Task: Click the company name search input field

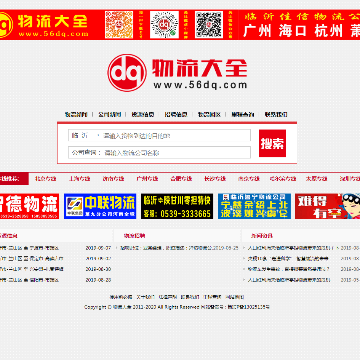Action: coord(176,153)
